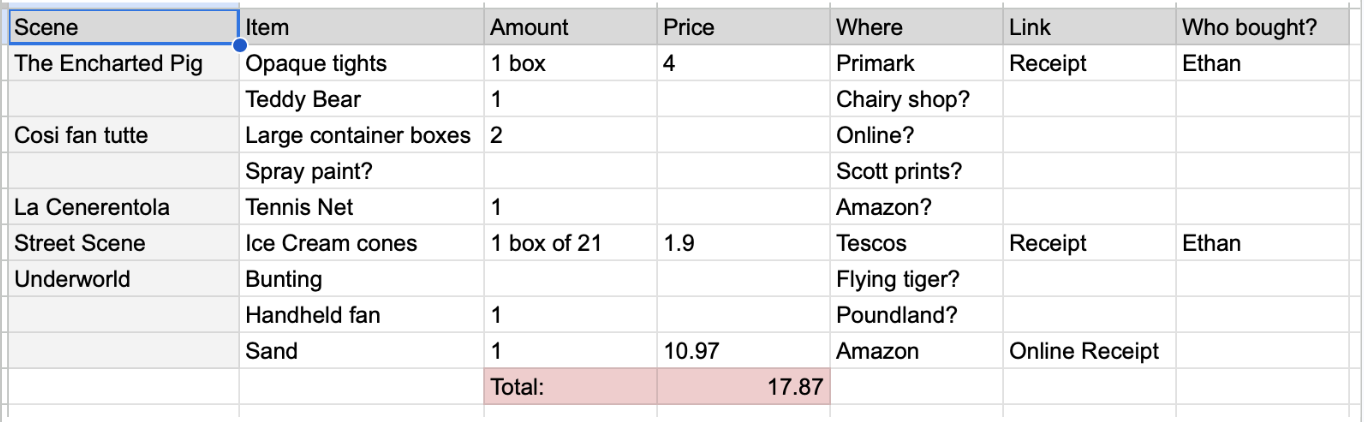Click Large container boxes cell
The image size is (1364, 422).
click(361, 135)
